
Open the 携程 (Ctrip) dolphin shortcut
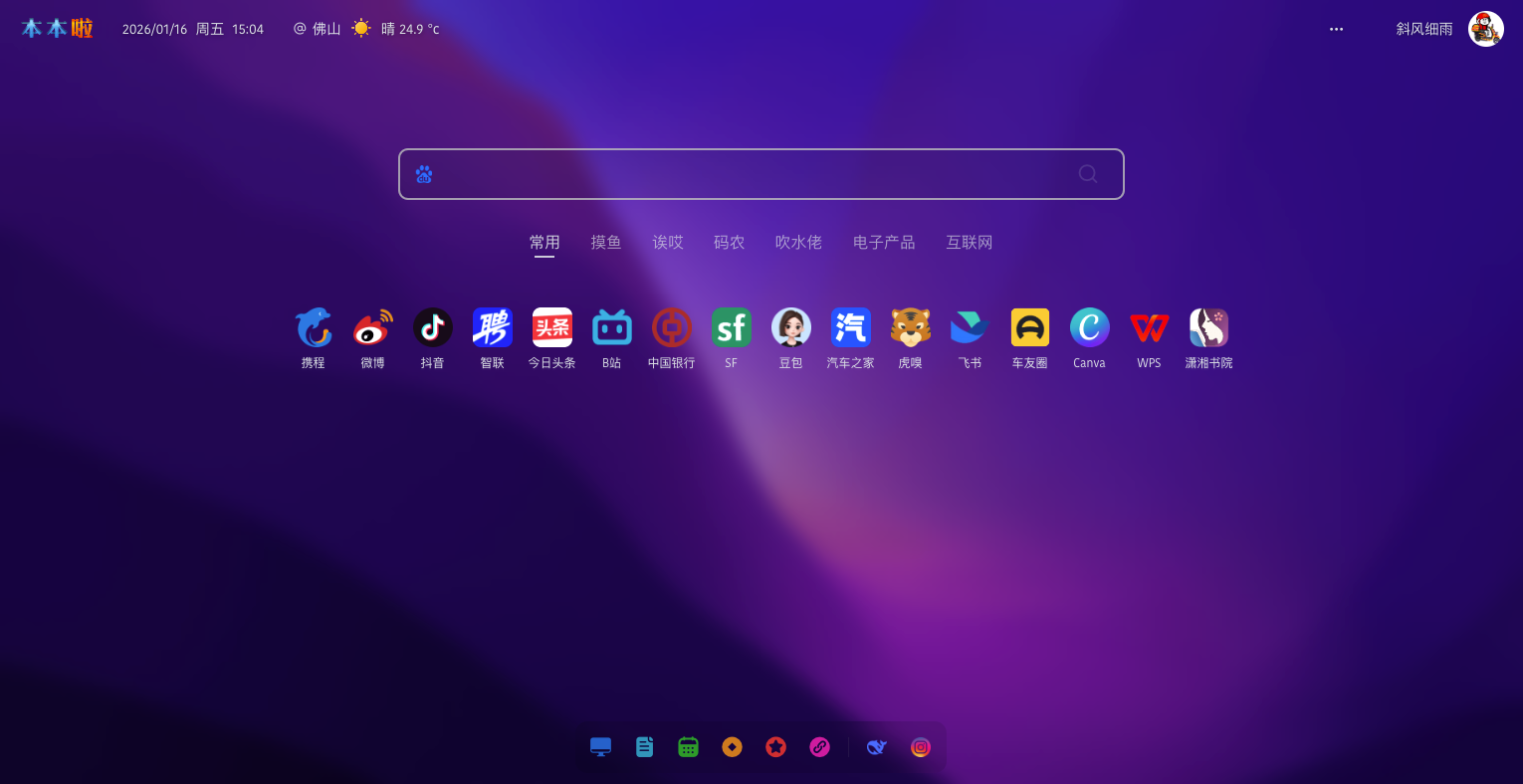point(314,327)
